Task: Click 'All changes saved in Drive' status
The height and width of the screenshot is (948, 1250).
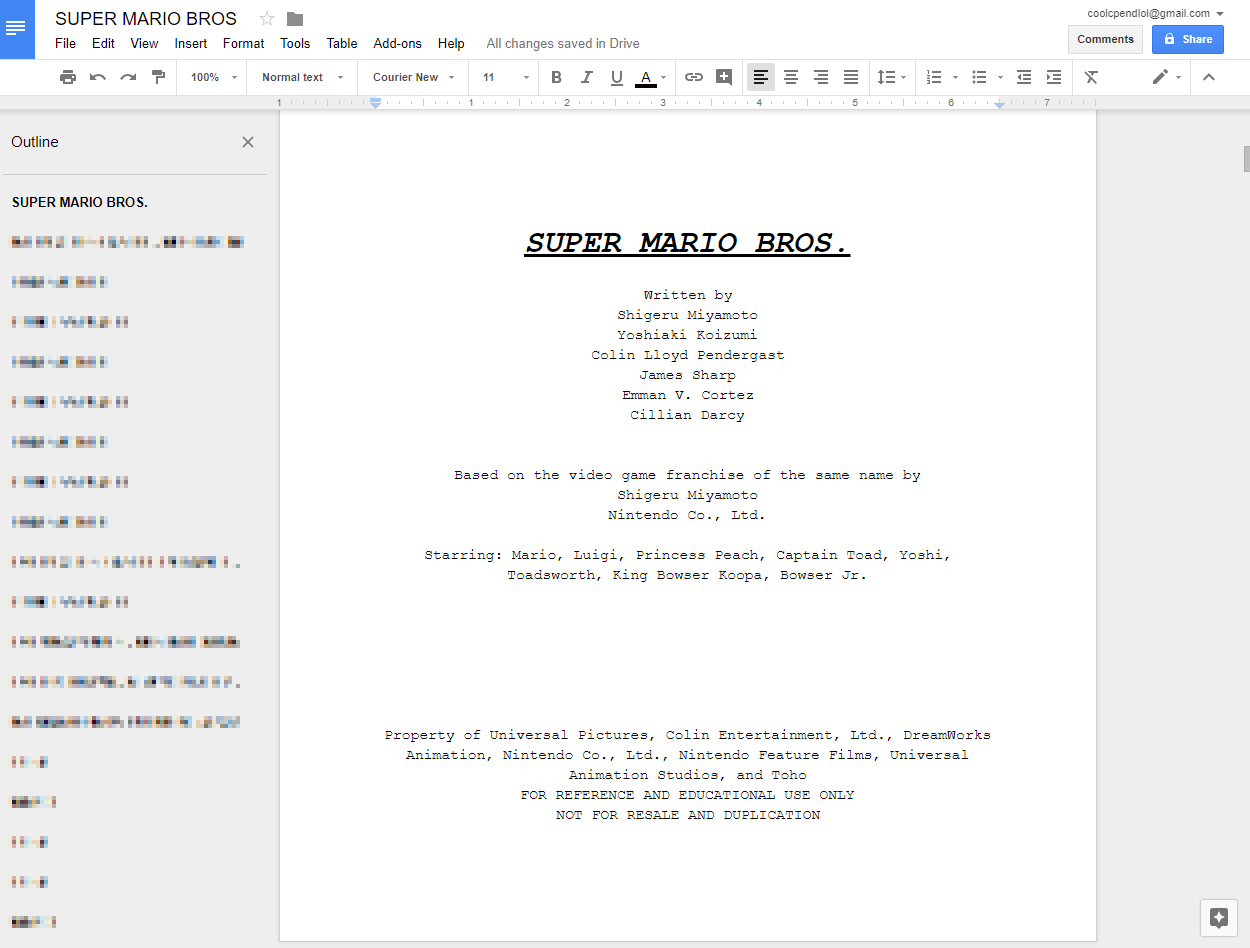Action: [563, 43]
